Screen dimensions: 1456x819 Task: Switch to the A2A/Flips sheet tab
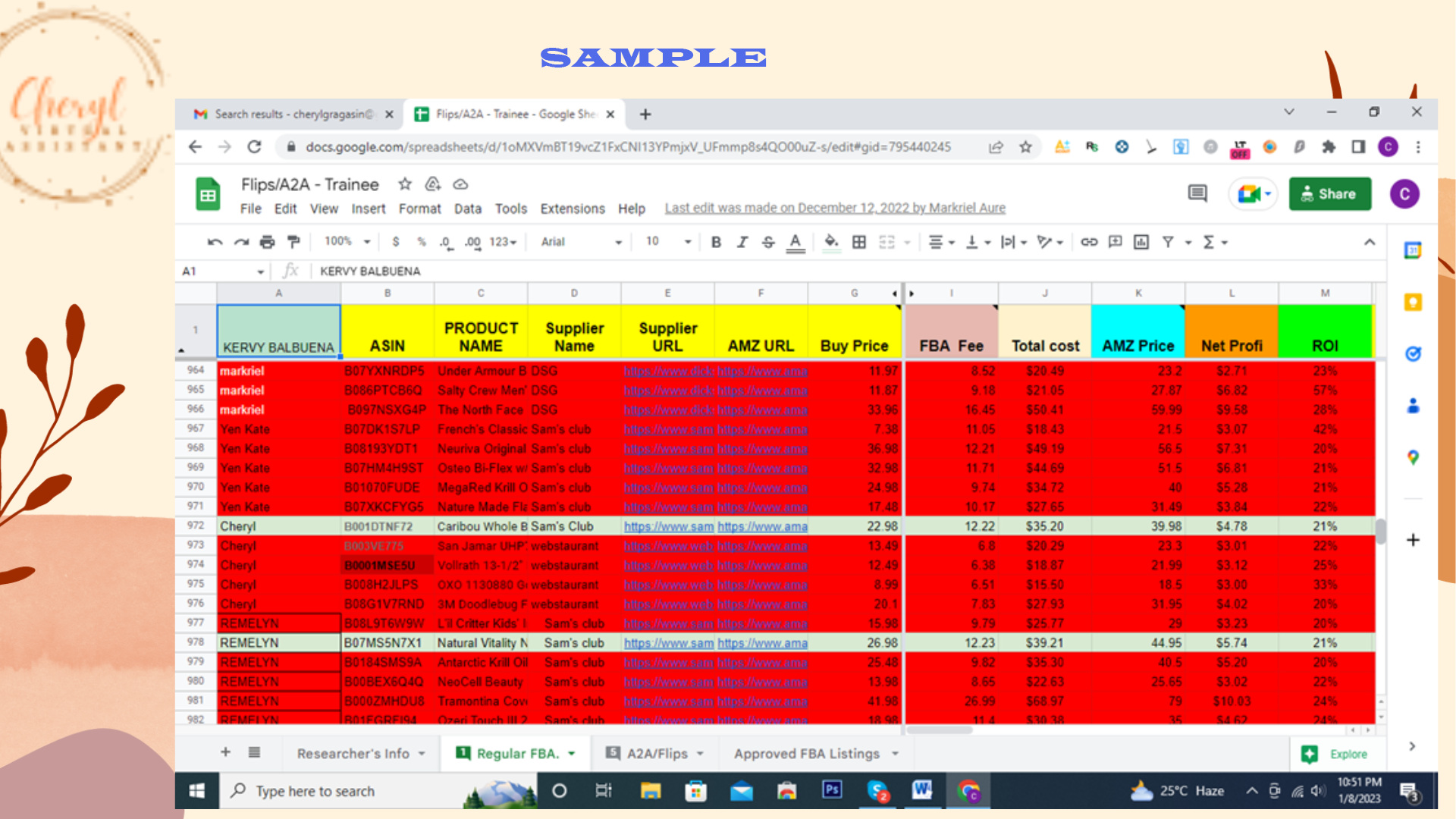(x=657, y=753)
